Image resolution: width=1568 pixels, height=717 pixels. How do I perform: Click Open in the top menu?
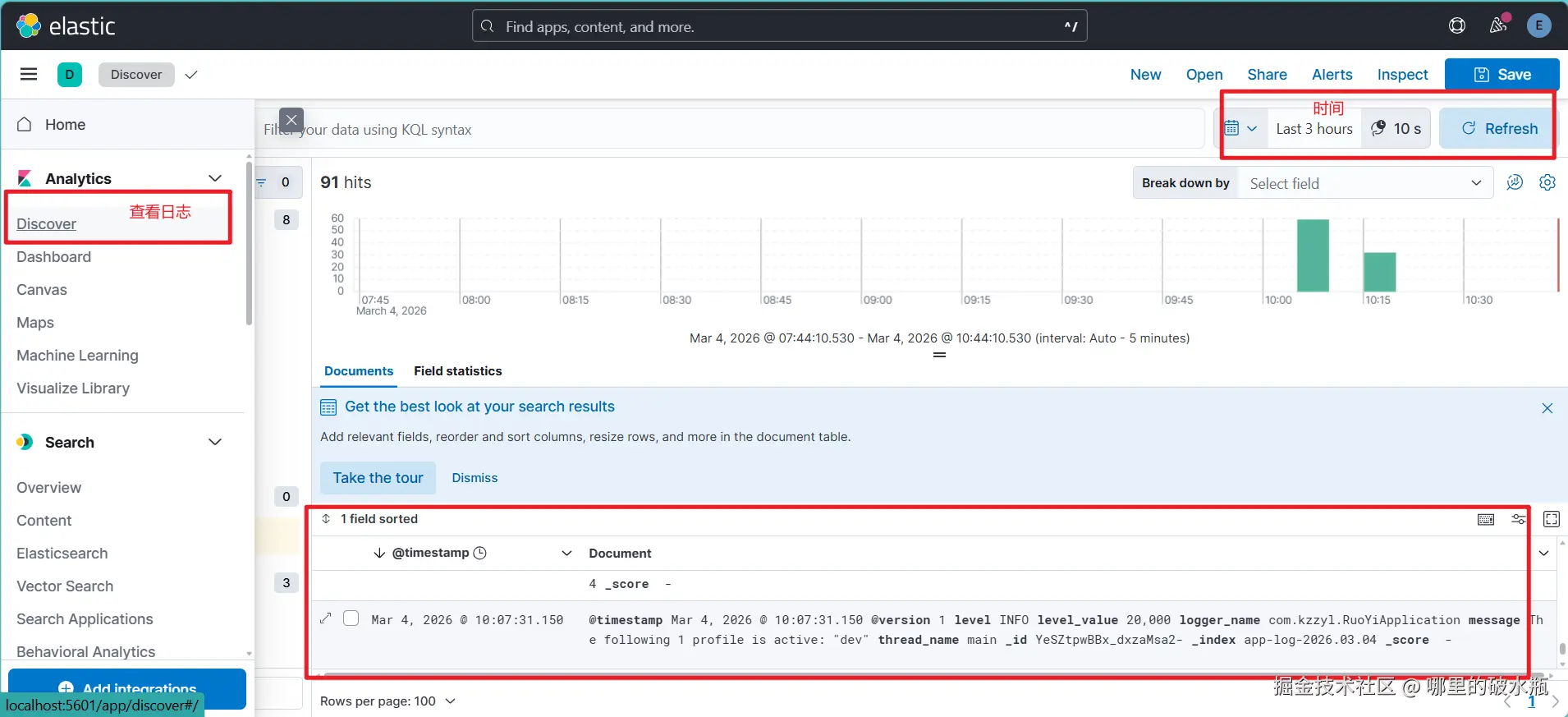[1204, 75]
